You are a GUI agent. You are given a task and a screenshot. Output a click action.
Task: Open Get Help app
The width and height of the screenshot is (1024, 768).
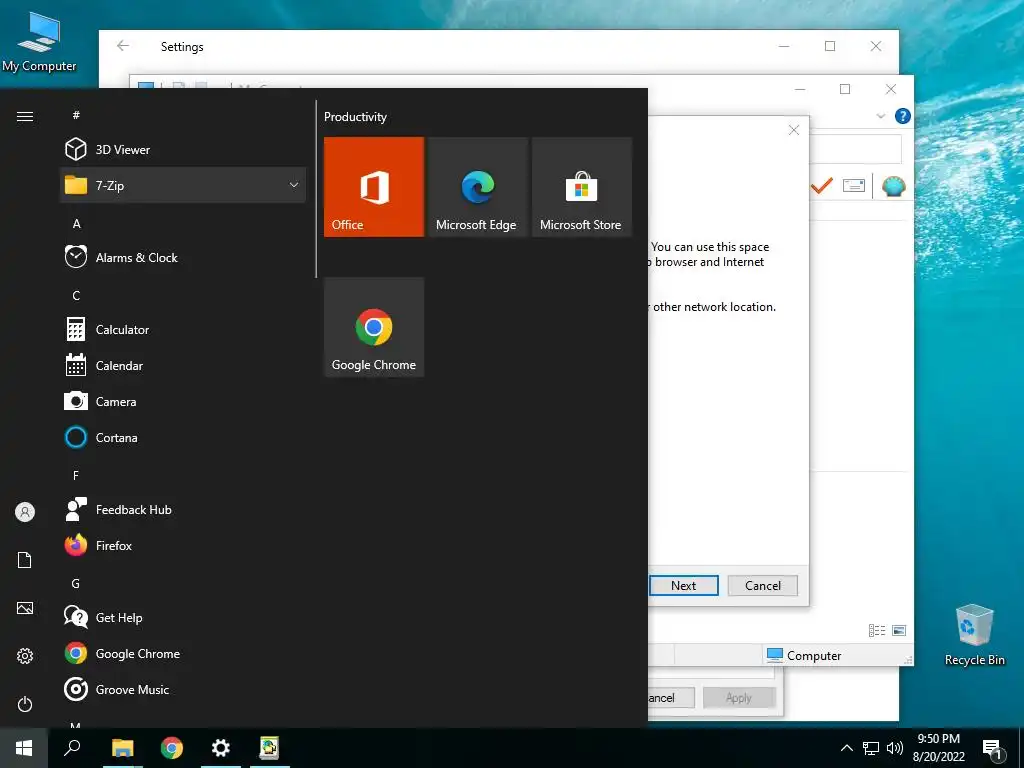[183, 617]
